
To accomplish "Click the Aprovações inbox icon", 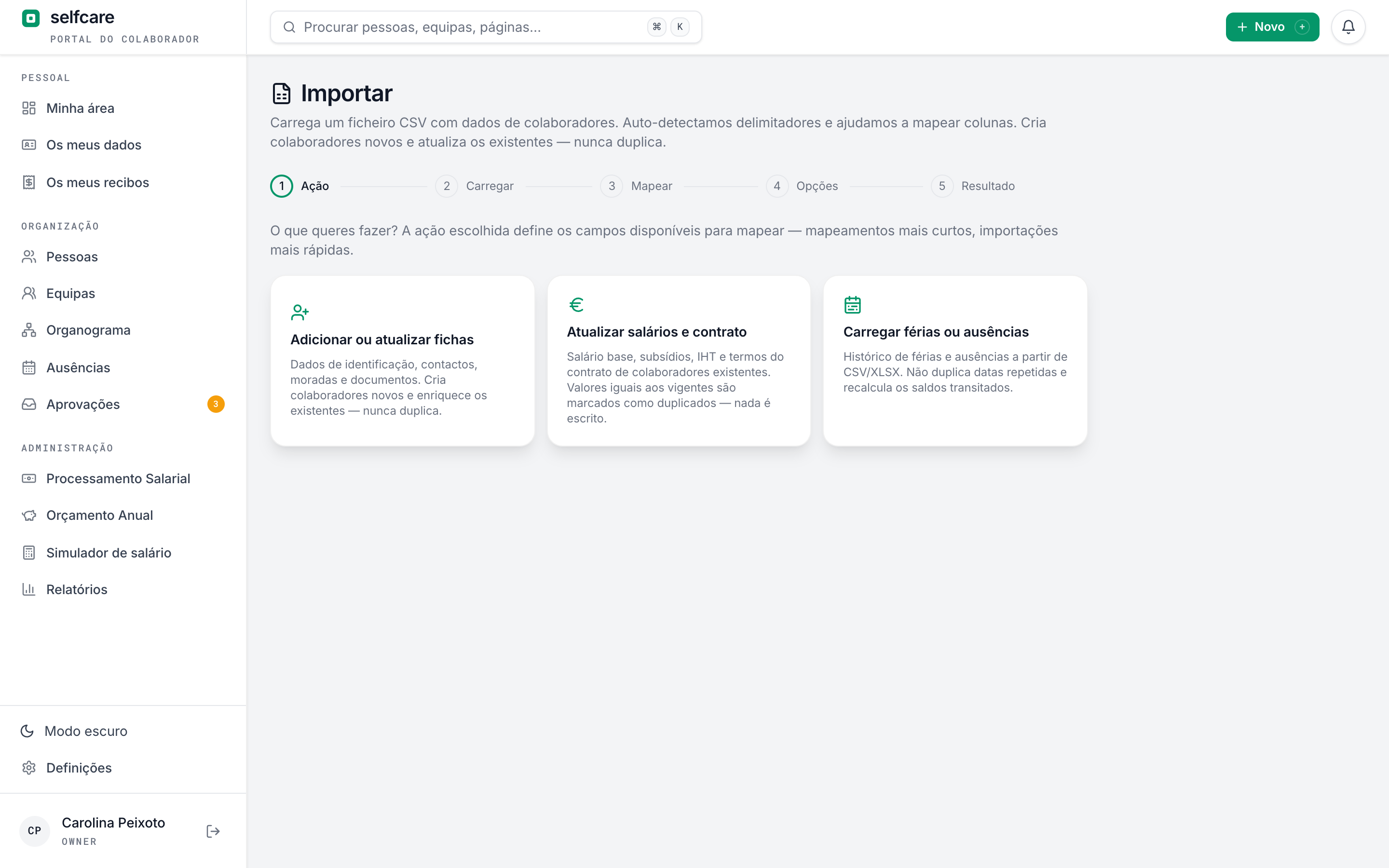I will click(x=29, y=404).
